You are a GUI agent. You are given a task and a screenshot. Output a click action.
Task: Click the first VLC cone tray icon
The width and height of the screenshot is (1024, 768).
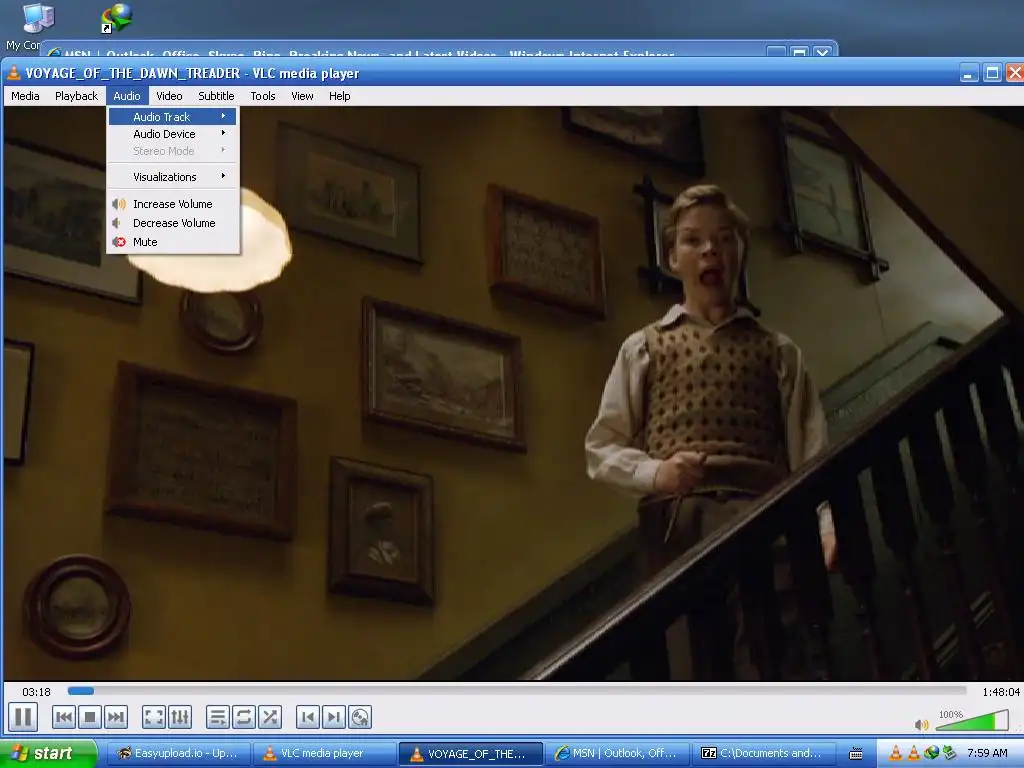point(896,754)
